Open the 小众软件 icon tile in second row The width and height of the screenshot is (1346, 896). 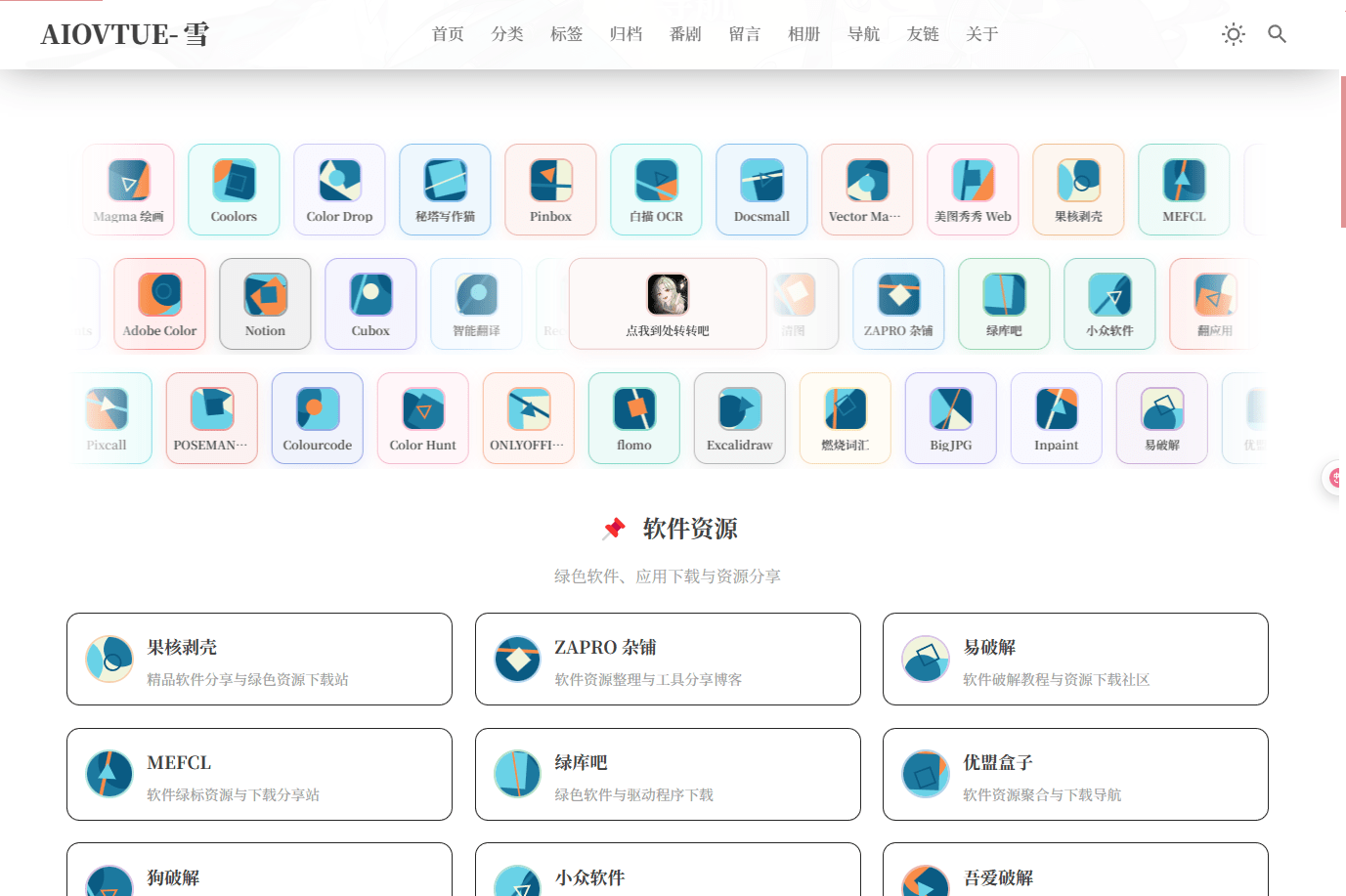click(1109, 304)
